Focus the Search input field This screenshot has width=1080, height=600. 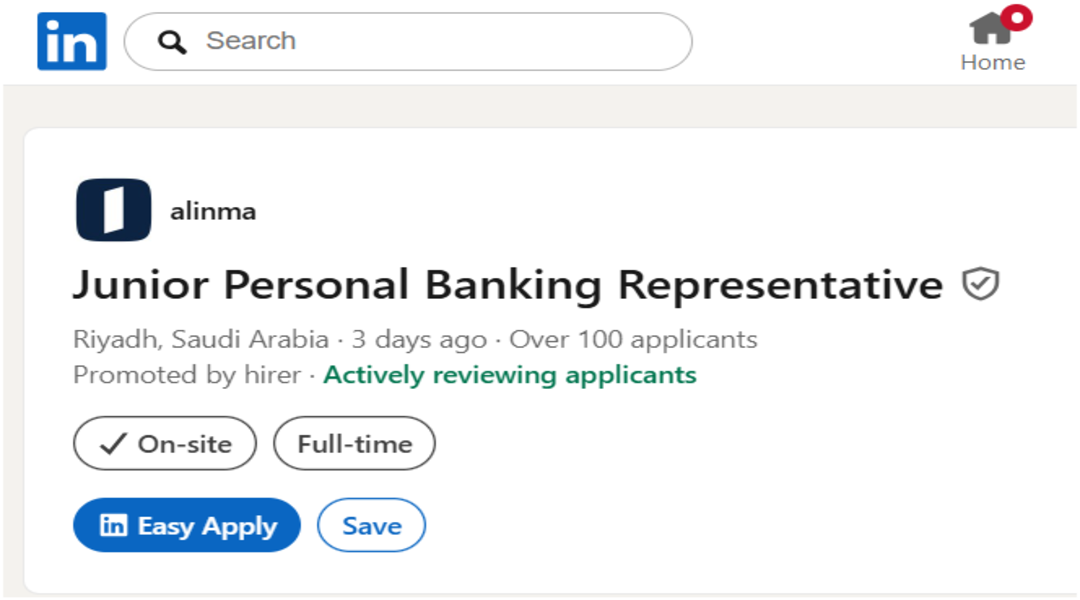[x=420, y=42]
